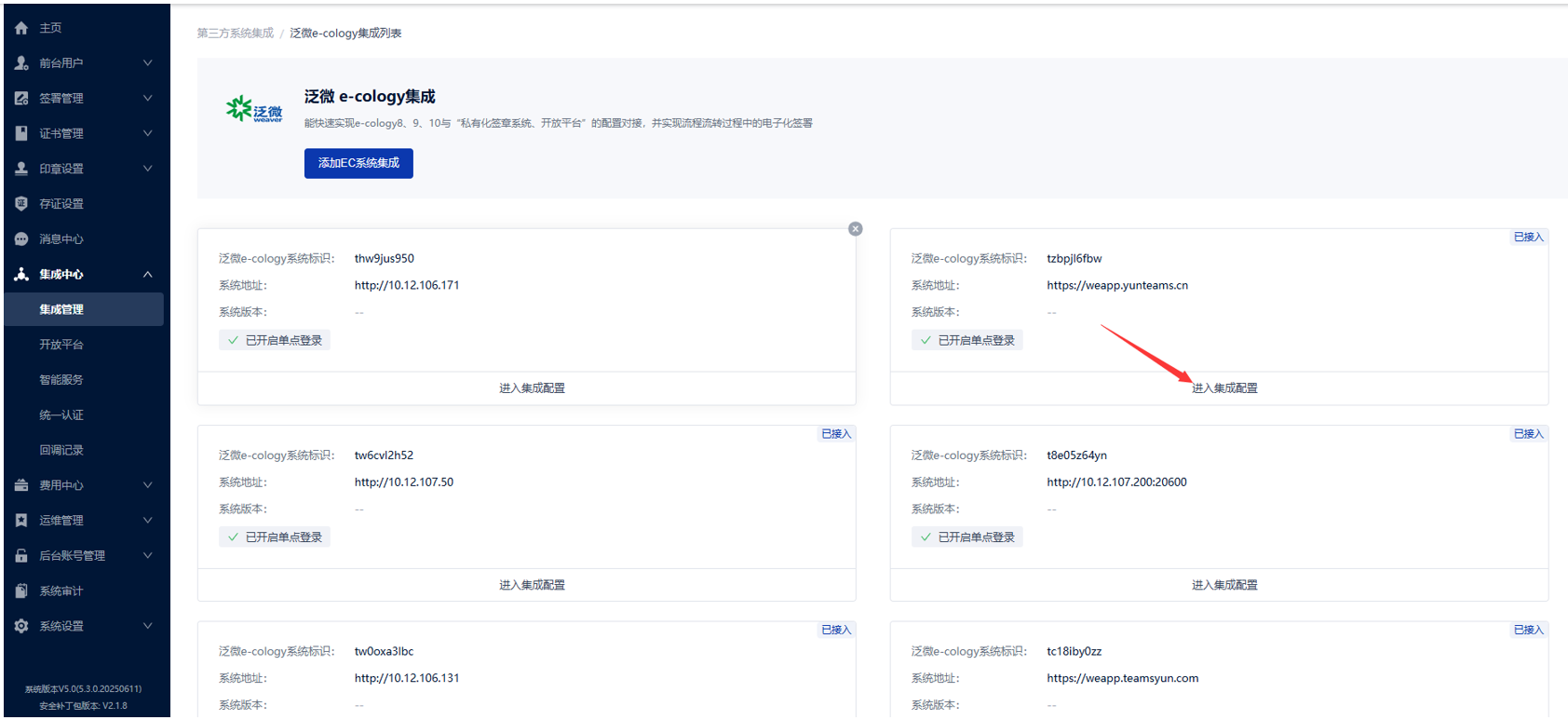Click system identifier thw9jus950

[x=385, y=259]
